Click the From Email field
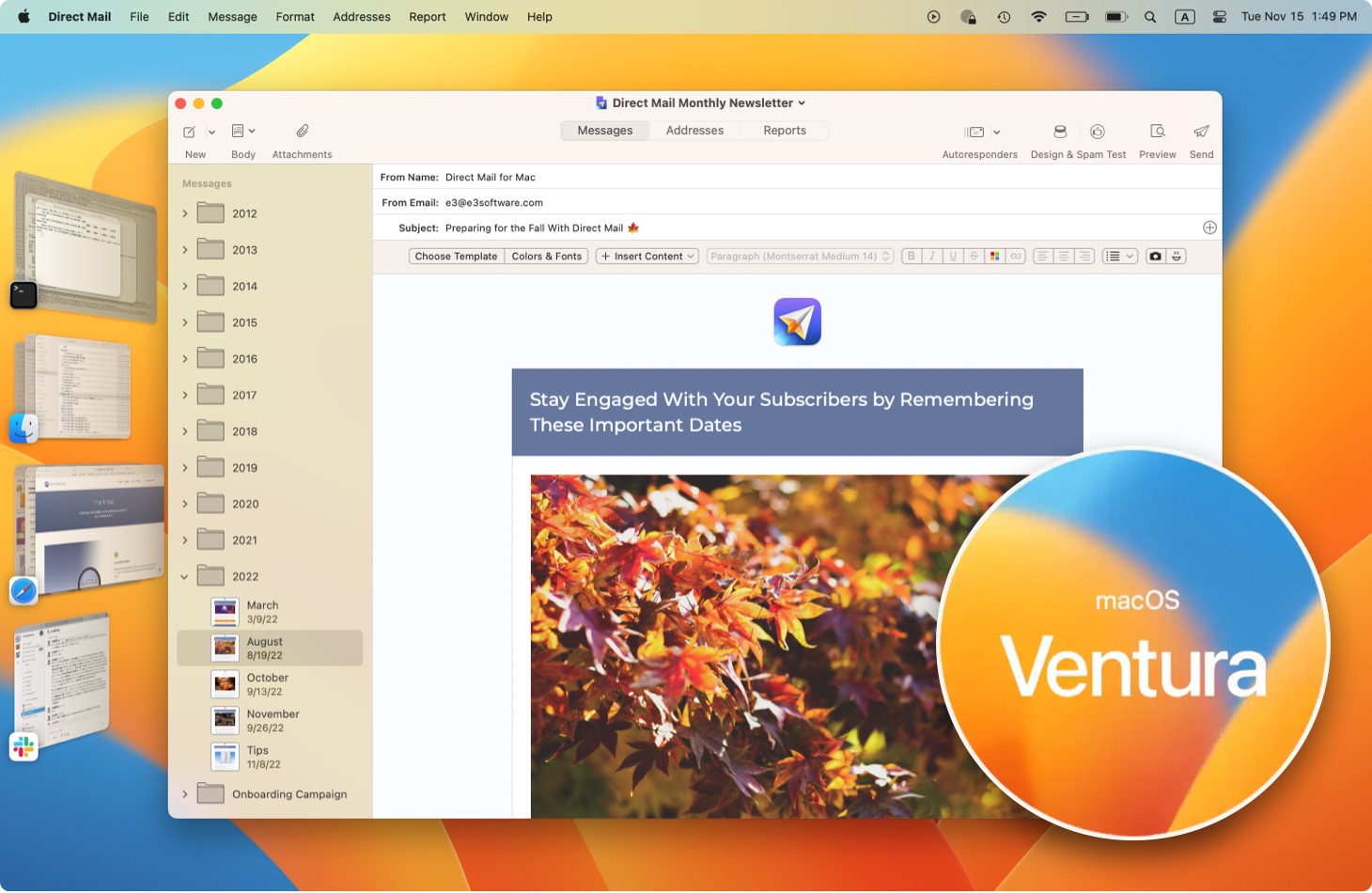Image resolution: width=1372 pixels, height=893 pixels. tap(797, 202)
